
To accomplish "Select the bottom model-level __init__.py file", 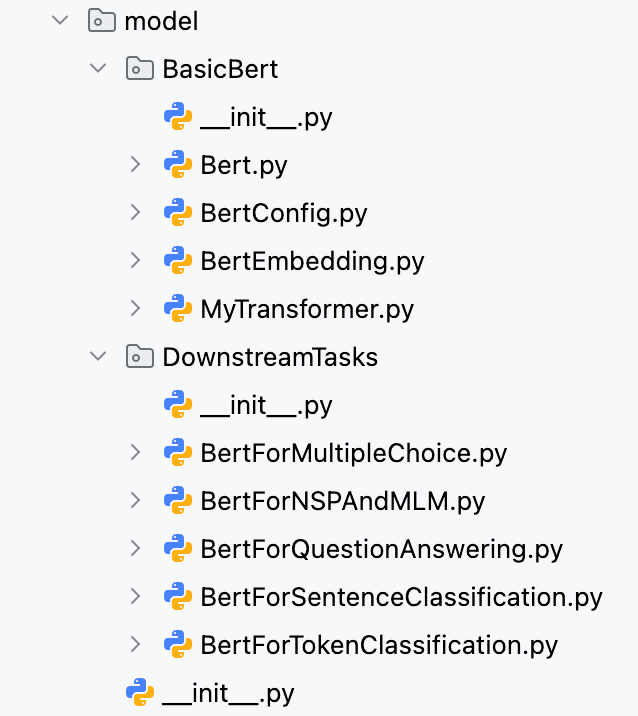I will point(228,693).
